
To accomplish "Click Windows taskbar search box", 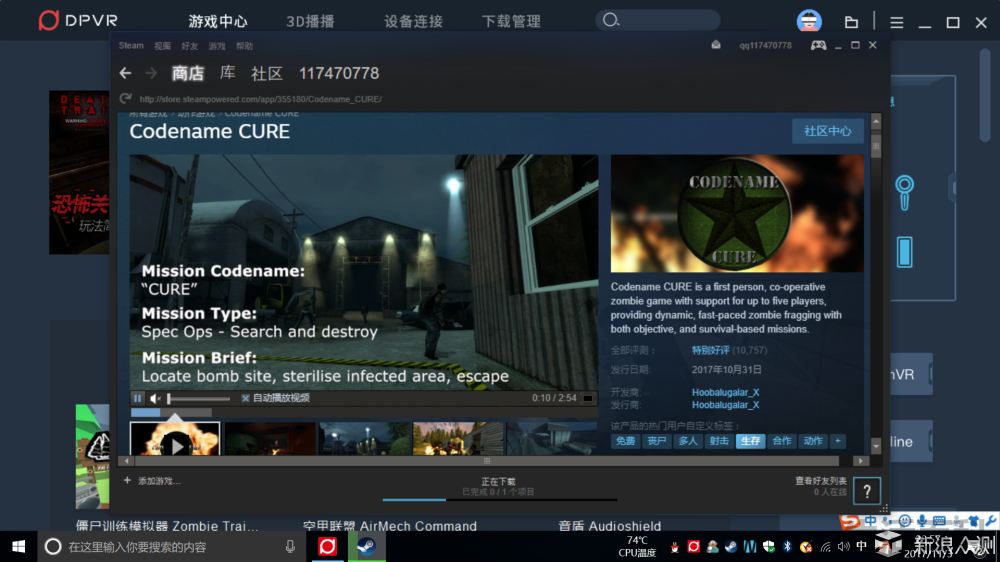I will pos(171,547).
